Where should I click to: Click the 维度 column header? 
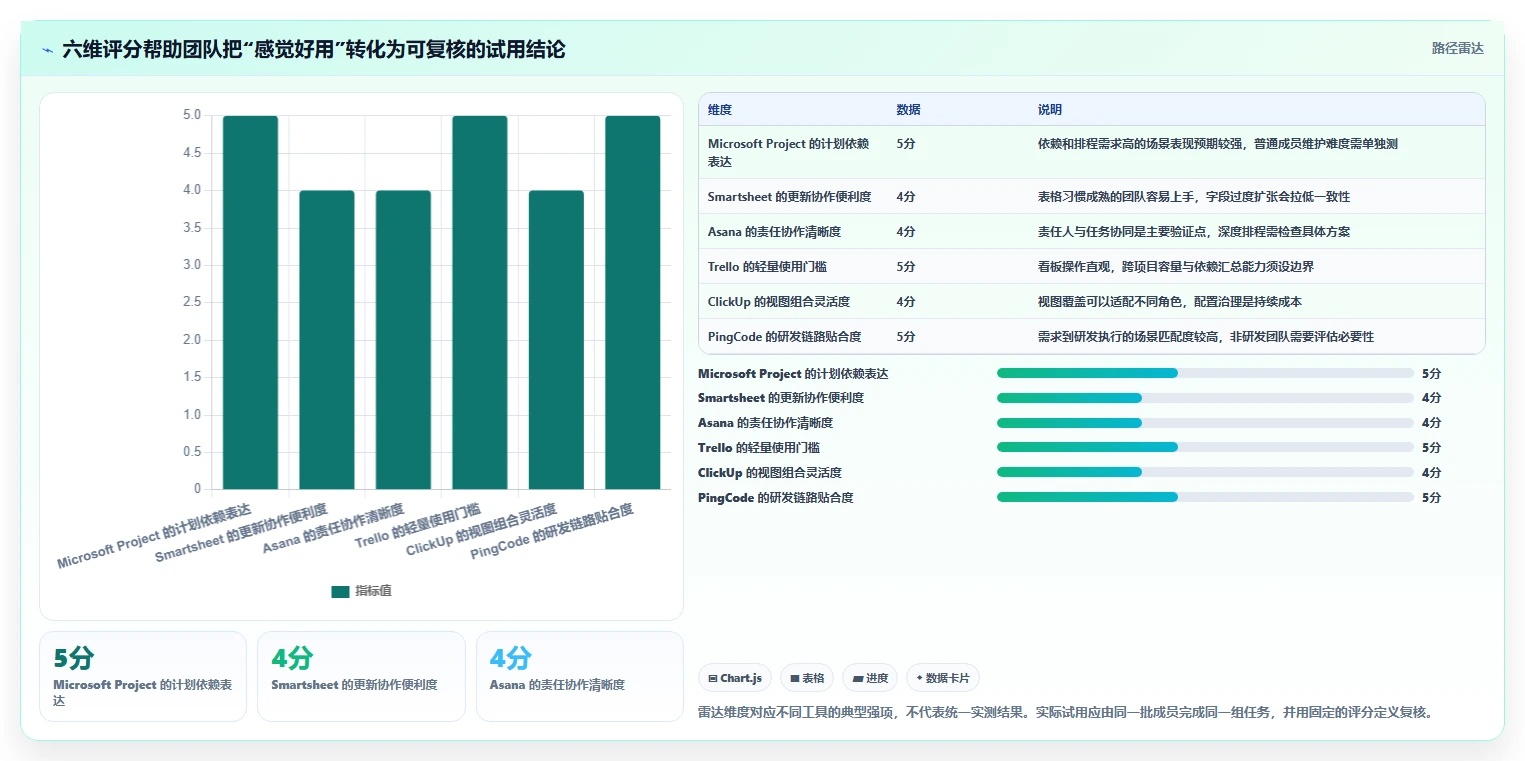(x=720, y=110)
